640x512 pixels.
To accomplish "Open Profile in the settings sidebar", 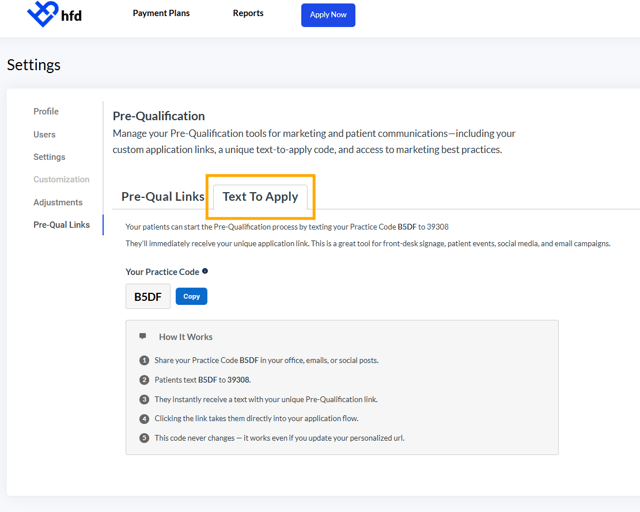I will click(x=46, y=111).
